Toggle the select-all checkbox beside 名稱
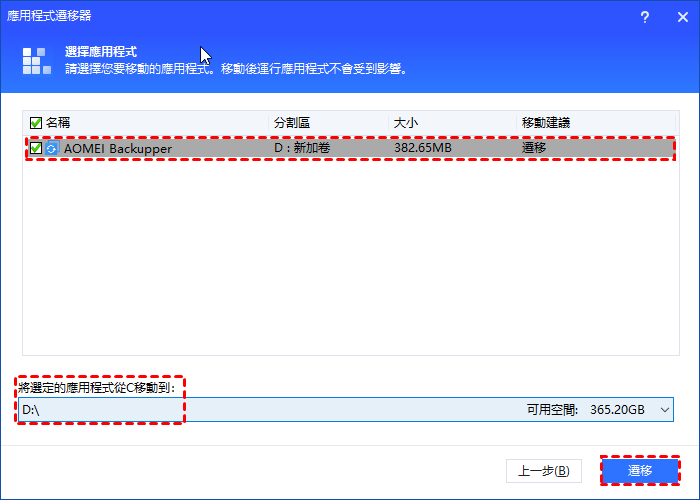The height and width of the screenshot is (500, 700). tap(36, 122)
